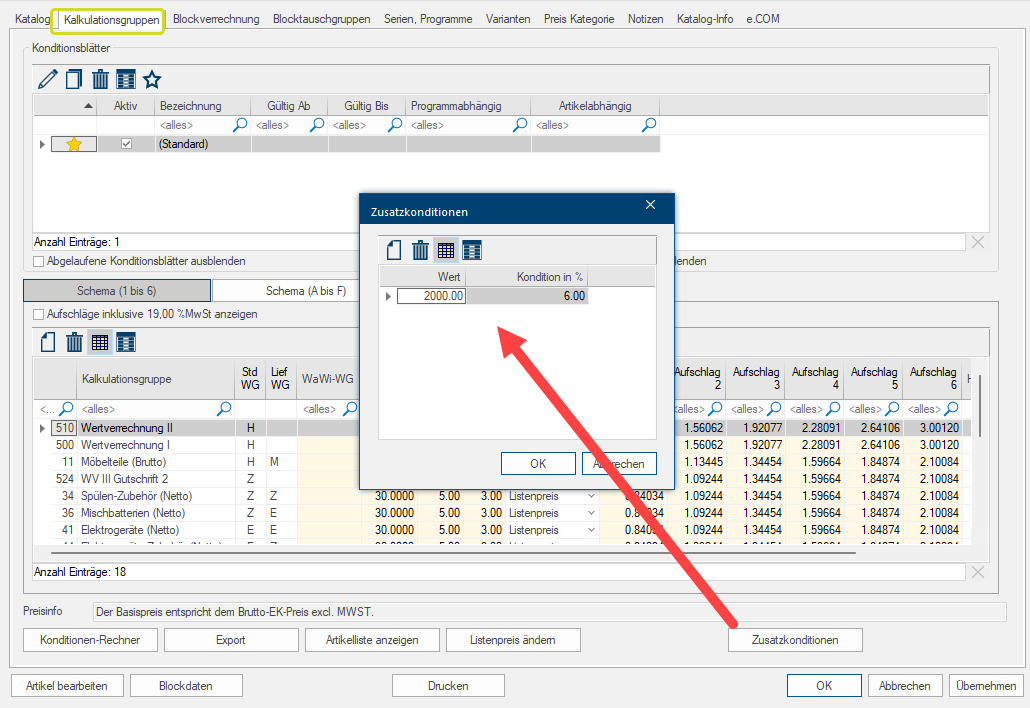Delete entry using trash icon in Zusatzkonditionen dialog

[421, 250]
